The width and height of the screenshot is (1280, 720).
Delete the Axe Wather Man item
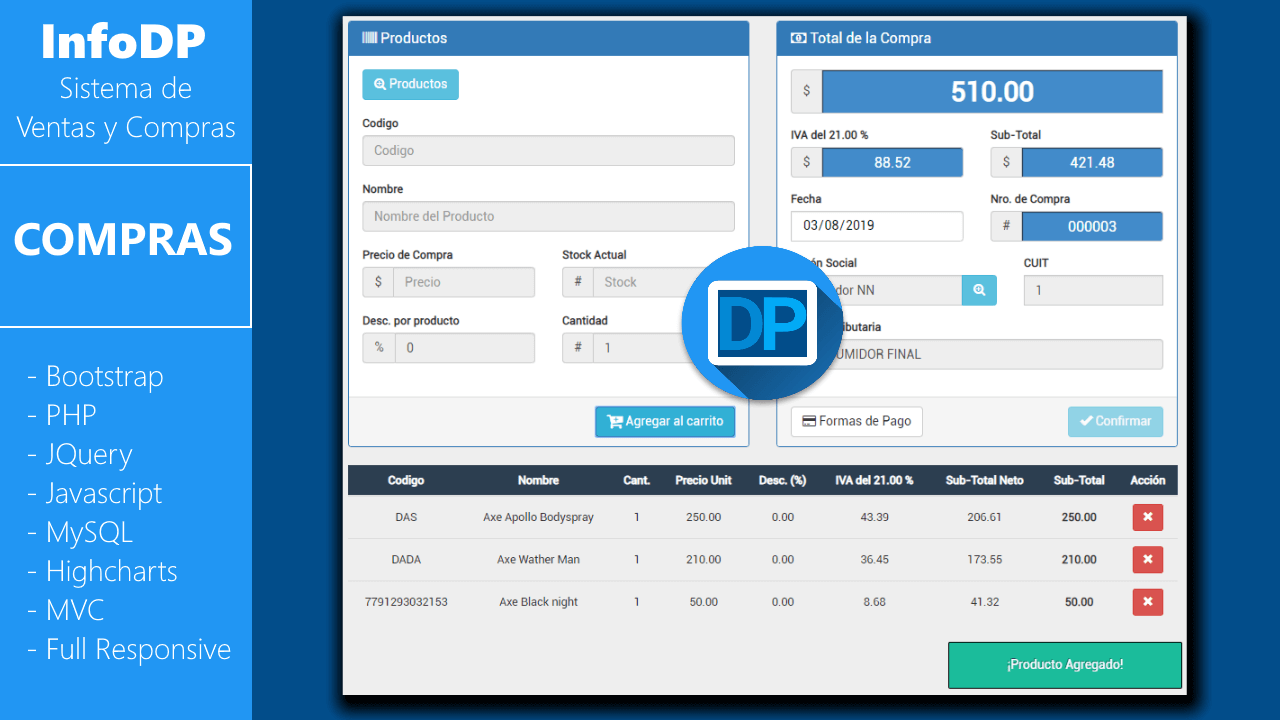point(1147,559)
